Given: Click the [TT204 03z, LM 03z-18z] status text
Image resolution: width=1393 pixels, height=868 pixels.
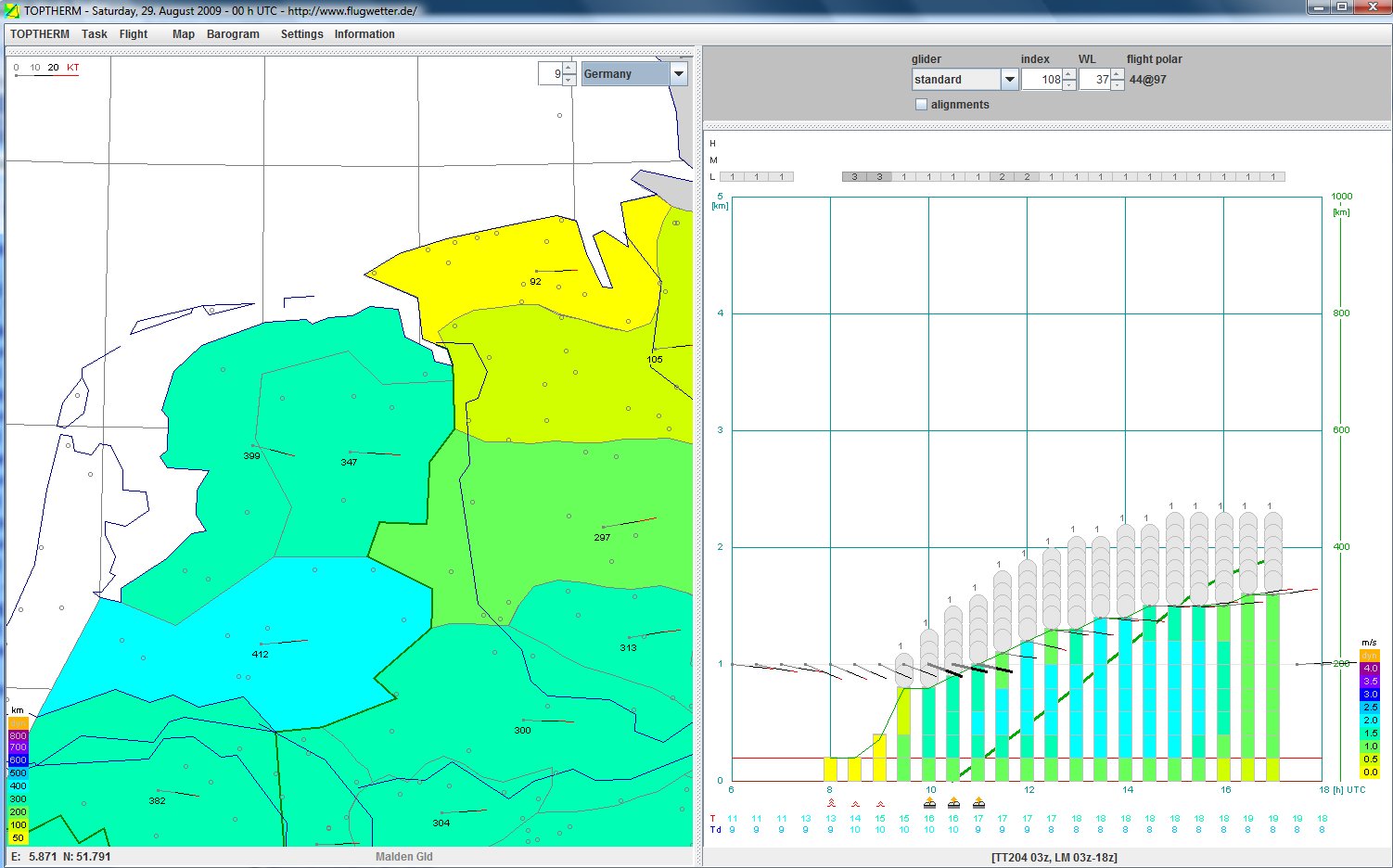Looking at the screenshot, I should point(1054,858).
